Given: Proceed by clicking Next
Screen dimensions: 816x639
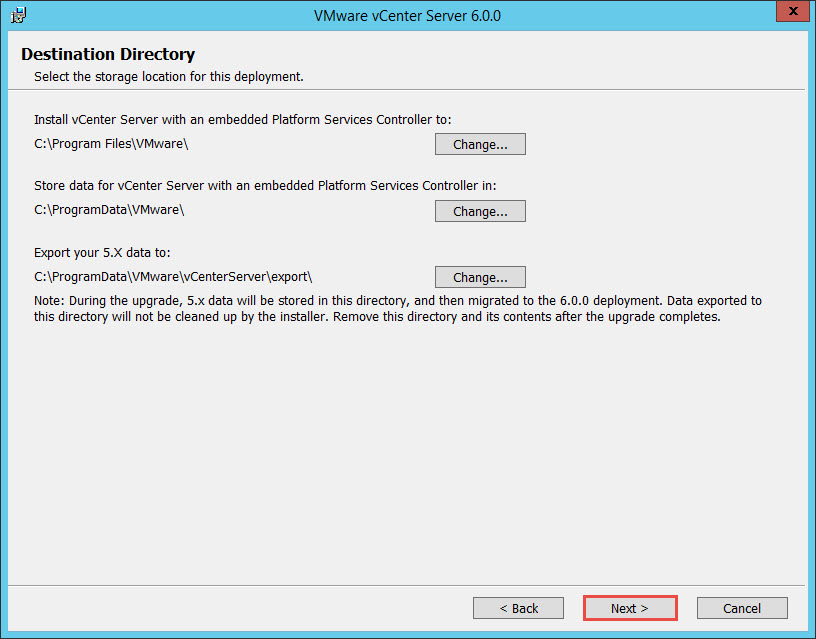Looking at the screenshot, I should tap(630, 607).
